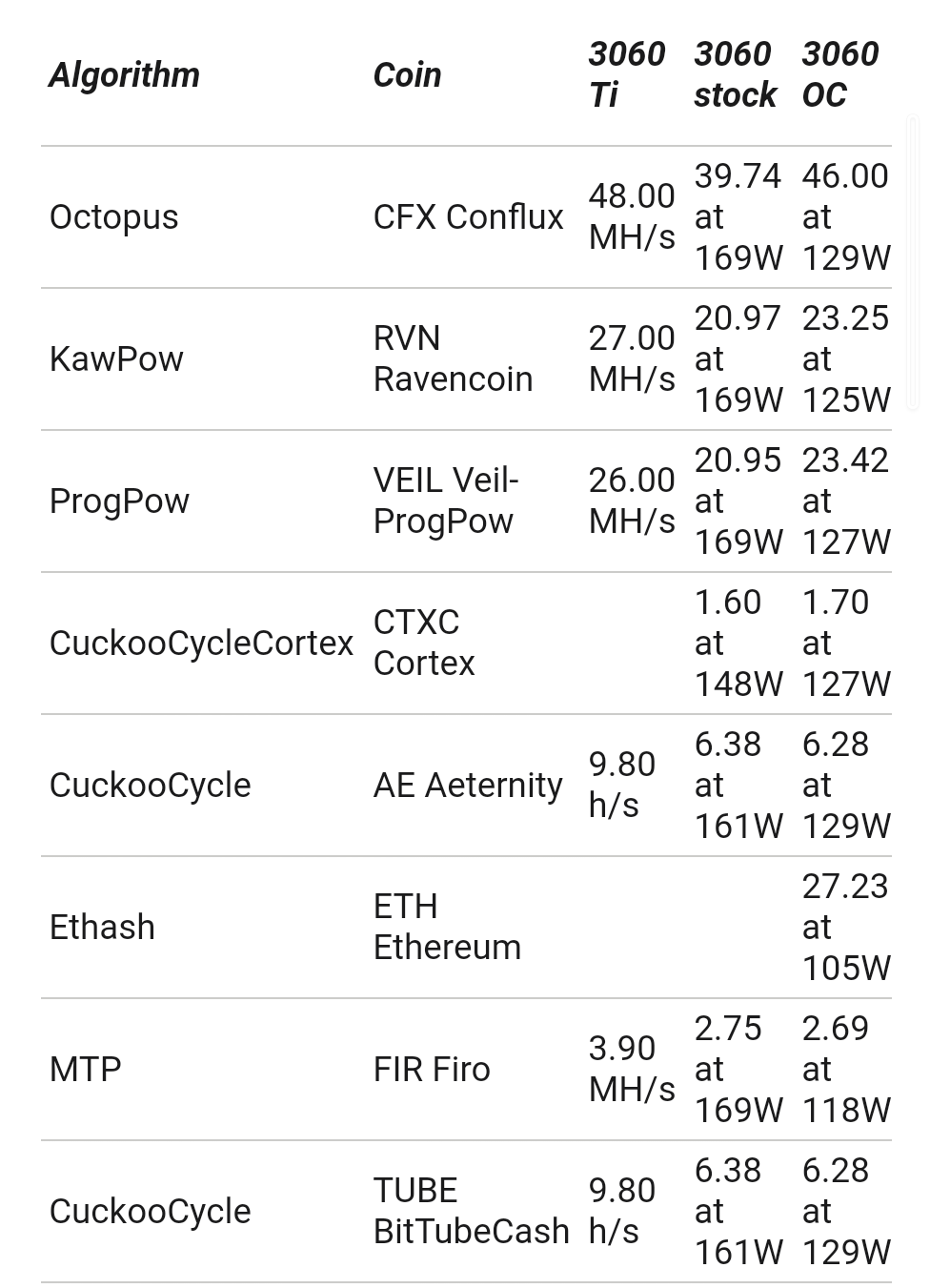Click the RVN Ravencoin cell
This screenshot has width=930, height=1288.
coord(453,358)
